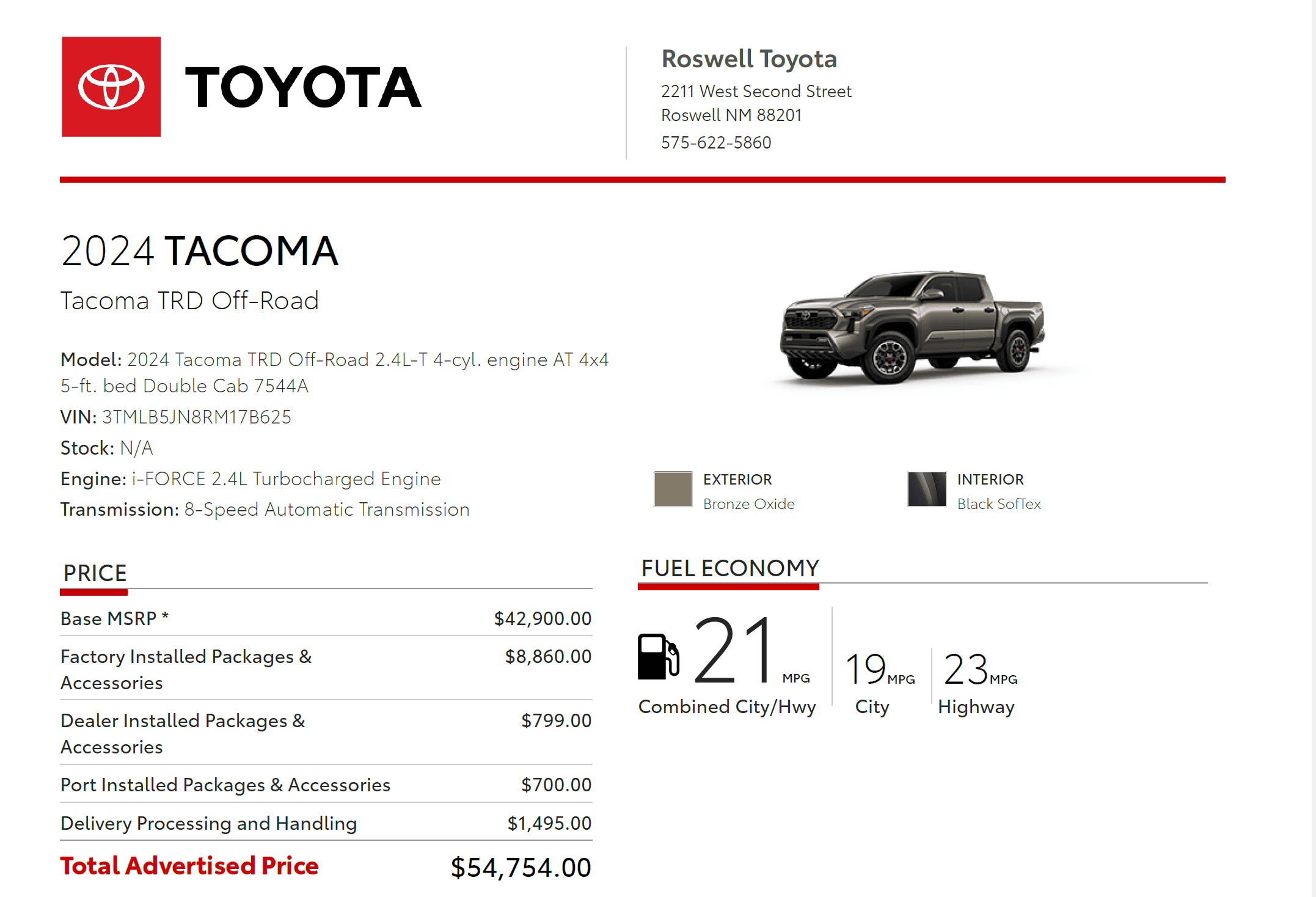Click Port Installed Packages & Accessories row
Screen dimensions: 1316x897
[x=225, y=785]
